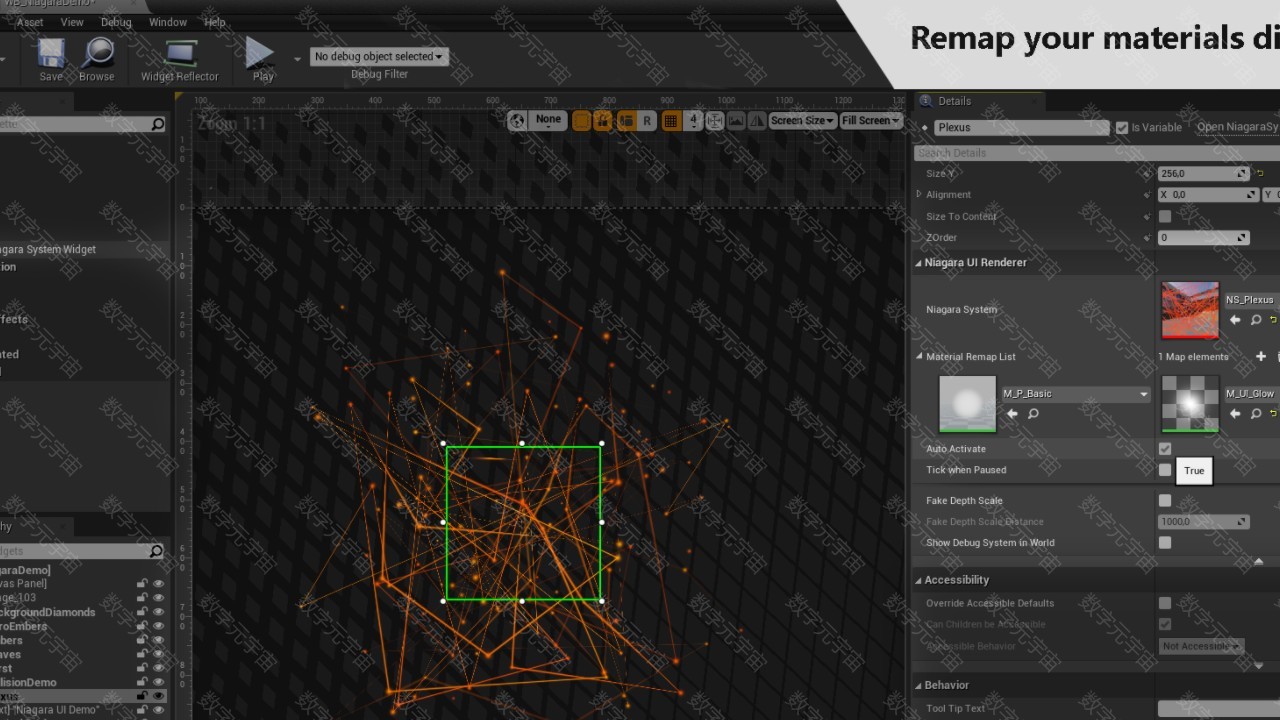Click the Open Niagara System button
Viewport: 1280px width, 720px height.
tap(1237, 127)
